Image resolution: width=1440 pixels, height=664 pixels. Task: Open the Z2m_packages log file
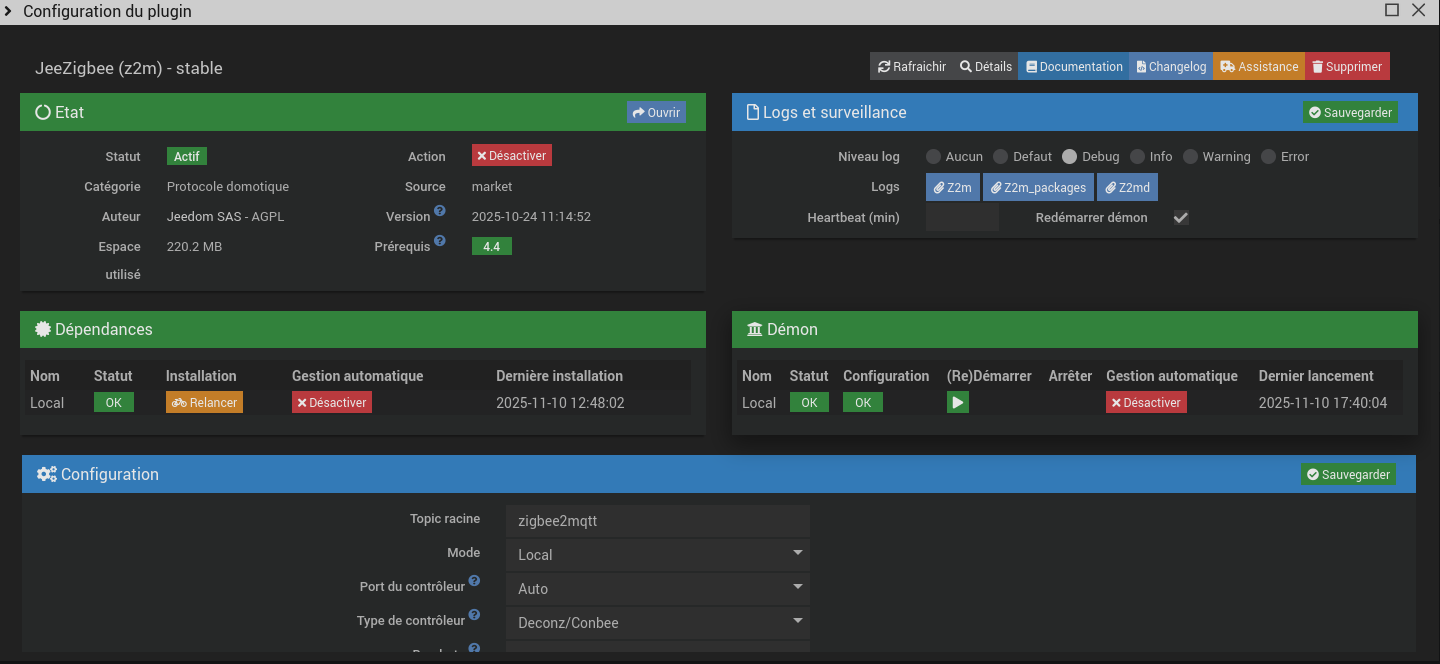(1037, 187)
